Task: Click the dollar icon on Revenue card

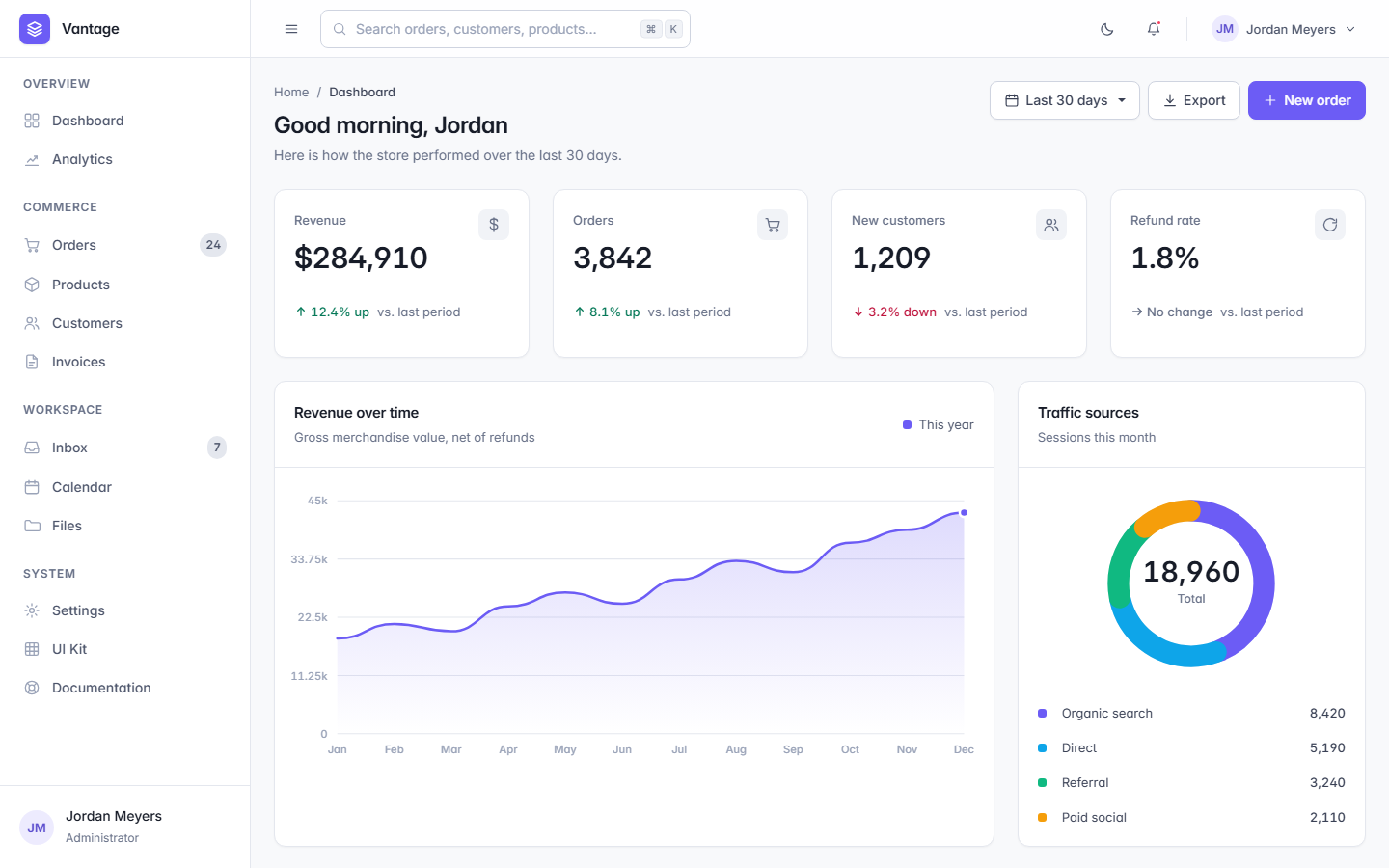Action: pyautogui.click(x=494, y=225)
